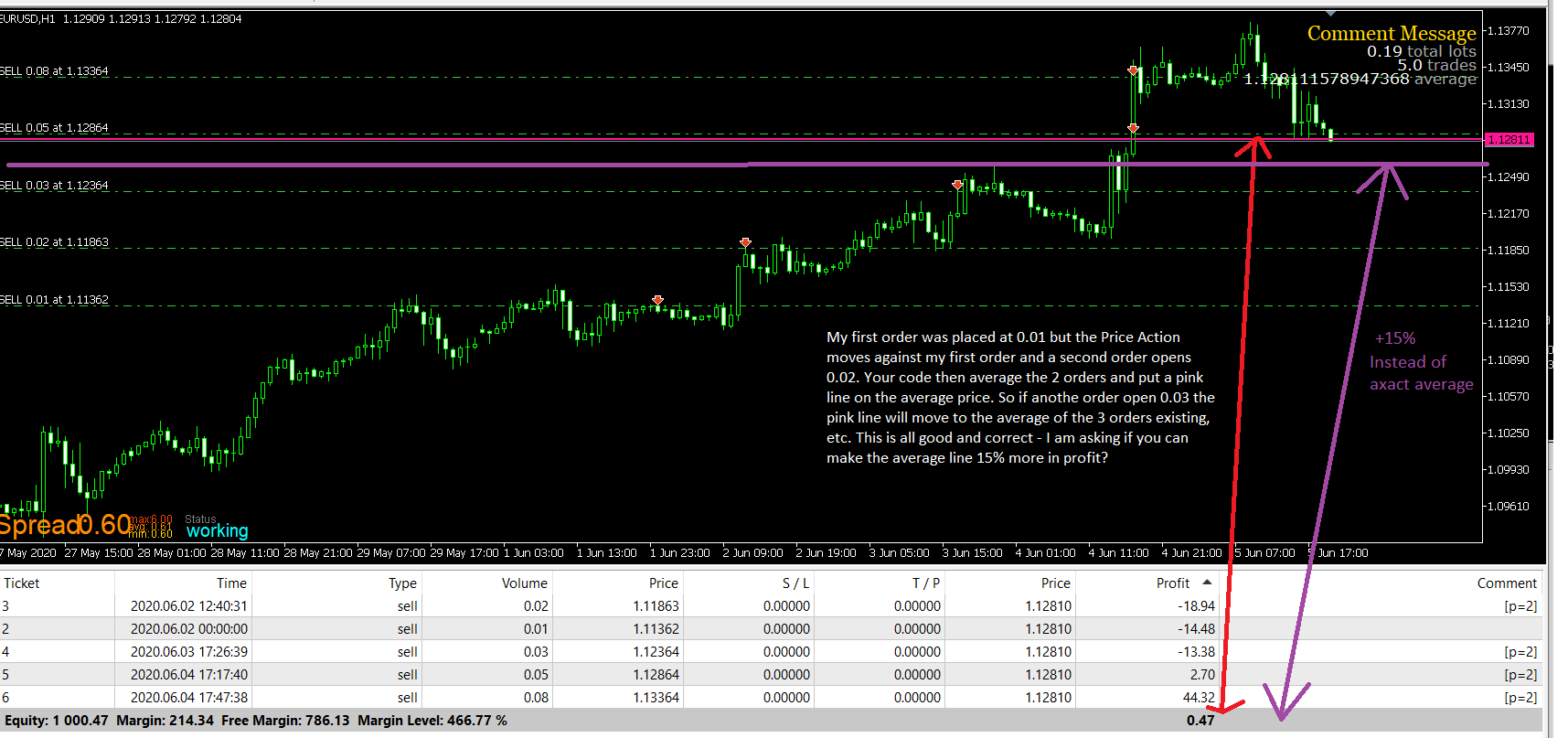Click the open price cell 1.12364 in table

(656, 652)
